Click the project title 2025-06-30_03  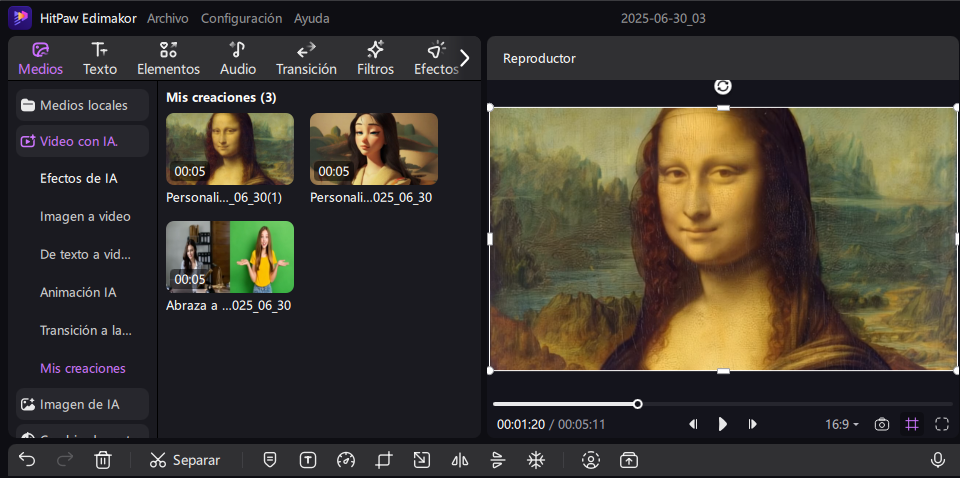coord(663,18)
